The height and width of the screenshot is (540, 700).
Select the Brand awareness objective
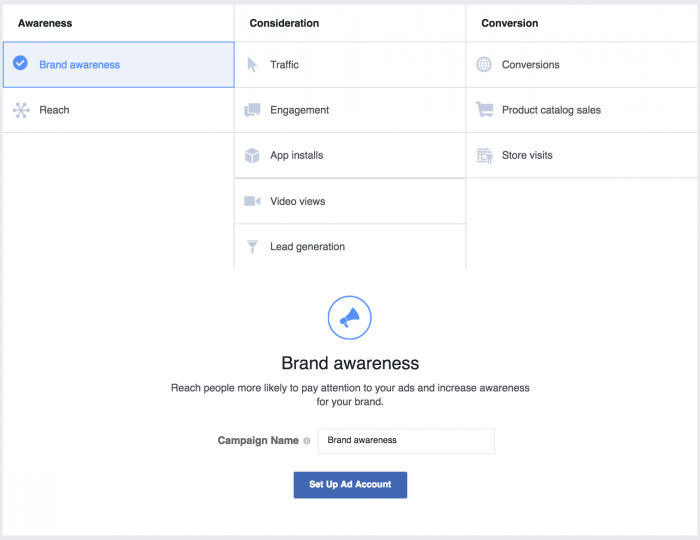tap(80, 65)
